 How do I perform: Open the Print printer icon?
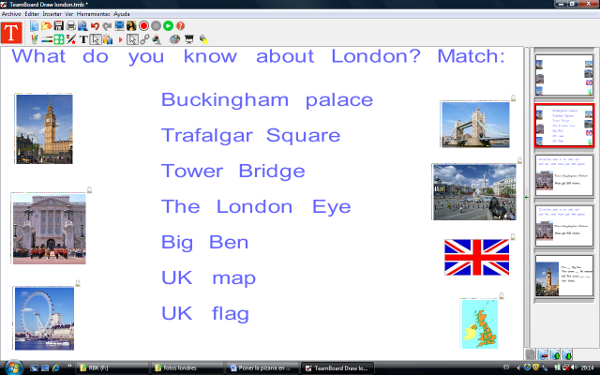(x=71, y=26)
